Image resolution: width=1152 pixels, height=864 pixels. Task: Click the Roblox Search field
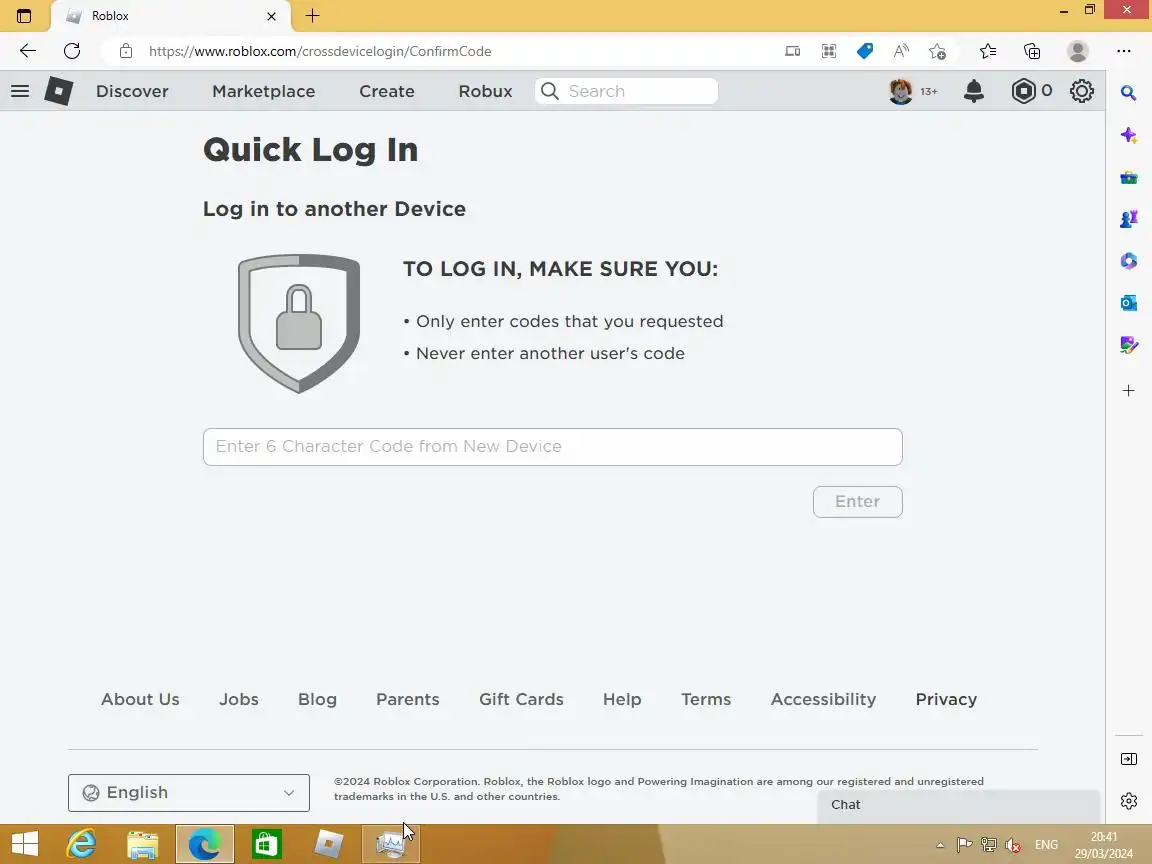tap(627, 91)
